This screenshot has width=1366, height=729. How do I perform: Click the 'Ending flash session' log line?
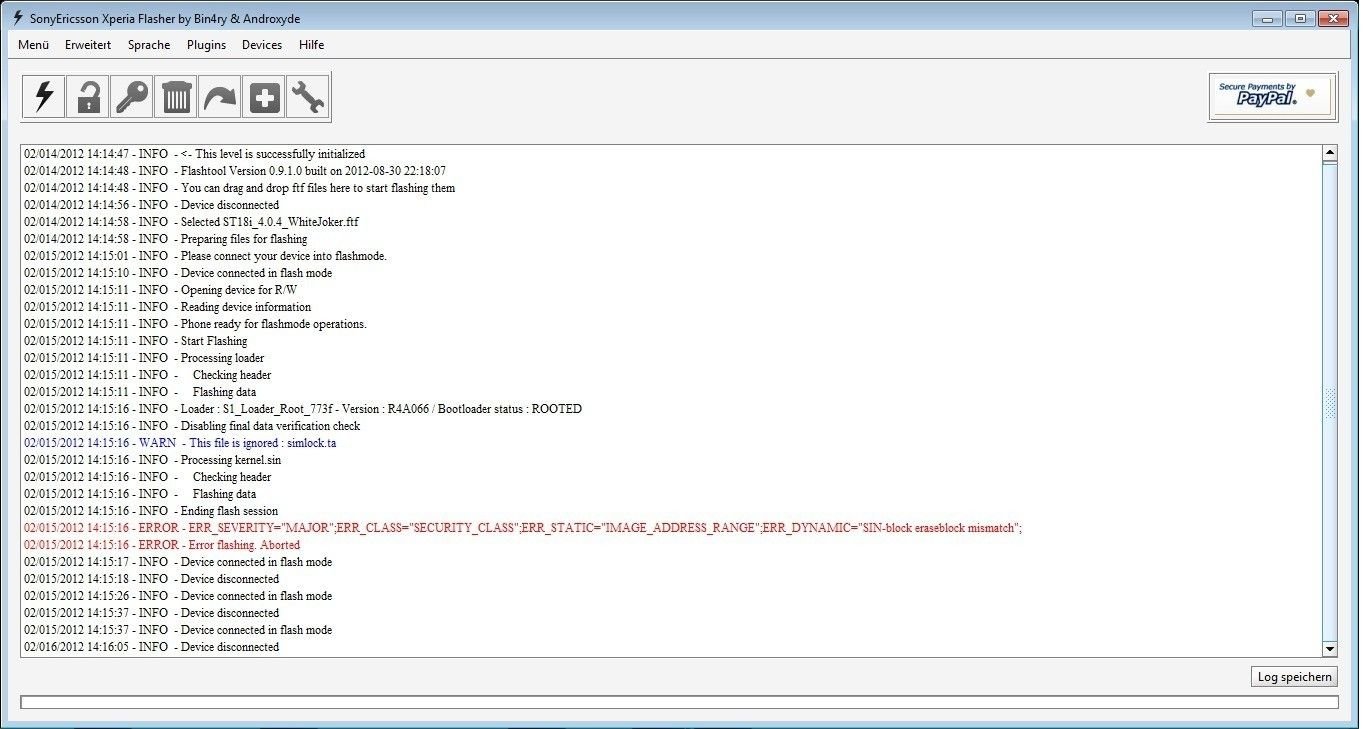pos(152,511)
